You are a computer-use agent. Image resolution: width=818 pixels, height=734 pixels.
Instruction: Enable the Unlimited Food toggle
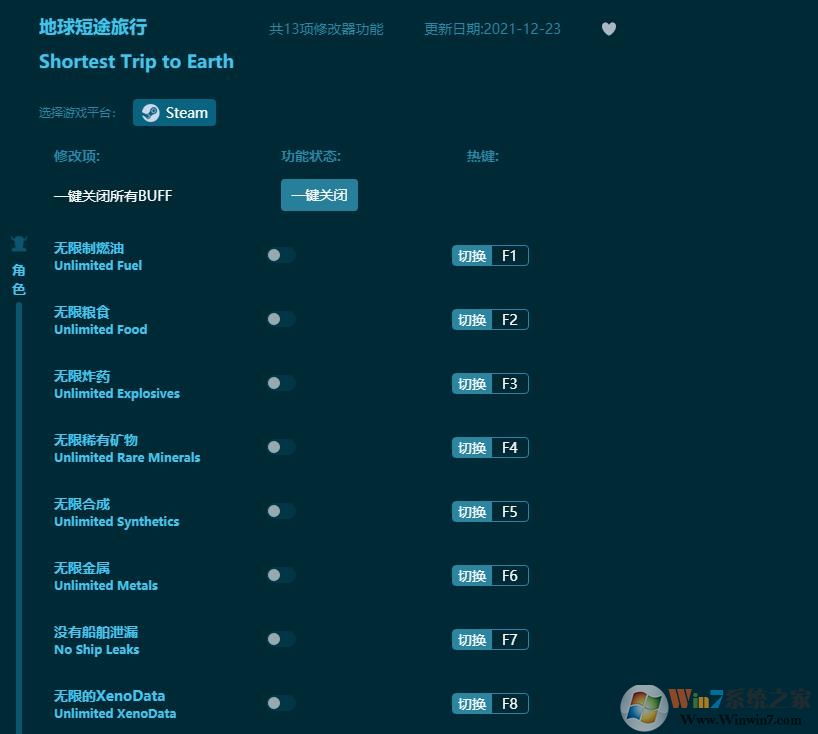tap(280, 319)
